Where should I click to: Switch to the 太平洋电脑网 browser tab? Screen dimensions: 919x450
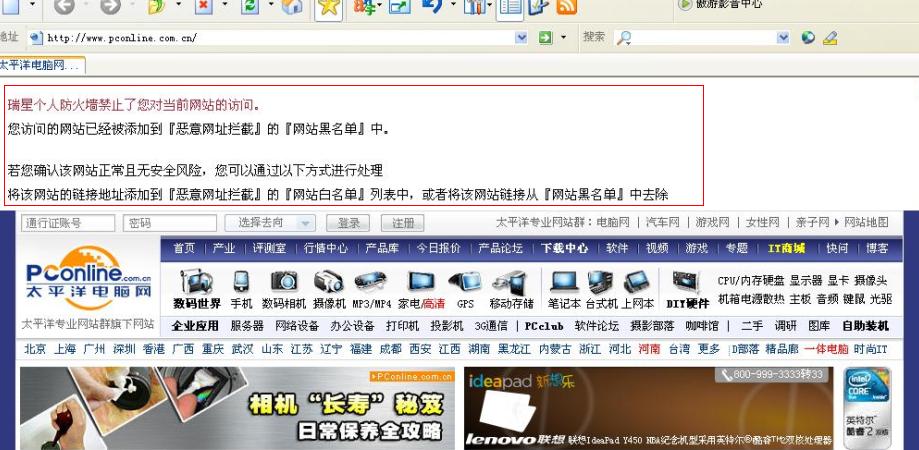[x=41, y=65]
